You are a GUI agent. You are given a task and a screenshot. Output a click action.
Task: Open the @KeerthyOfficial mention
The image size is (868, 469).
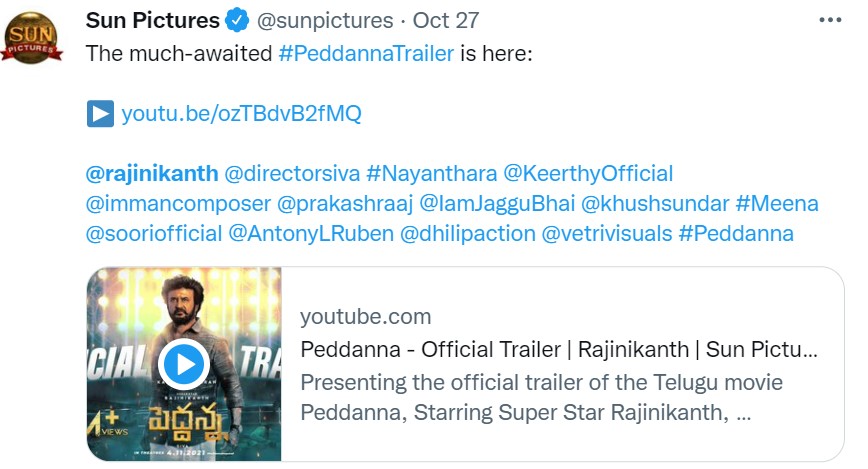(x=587, y=173)
